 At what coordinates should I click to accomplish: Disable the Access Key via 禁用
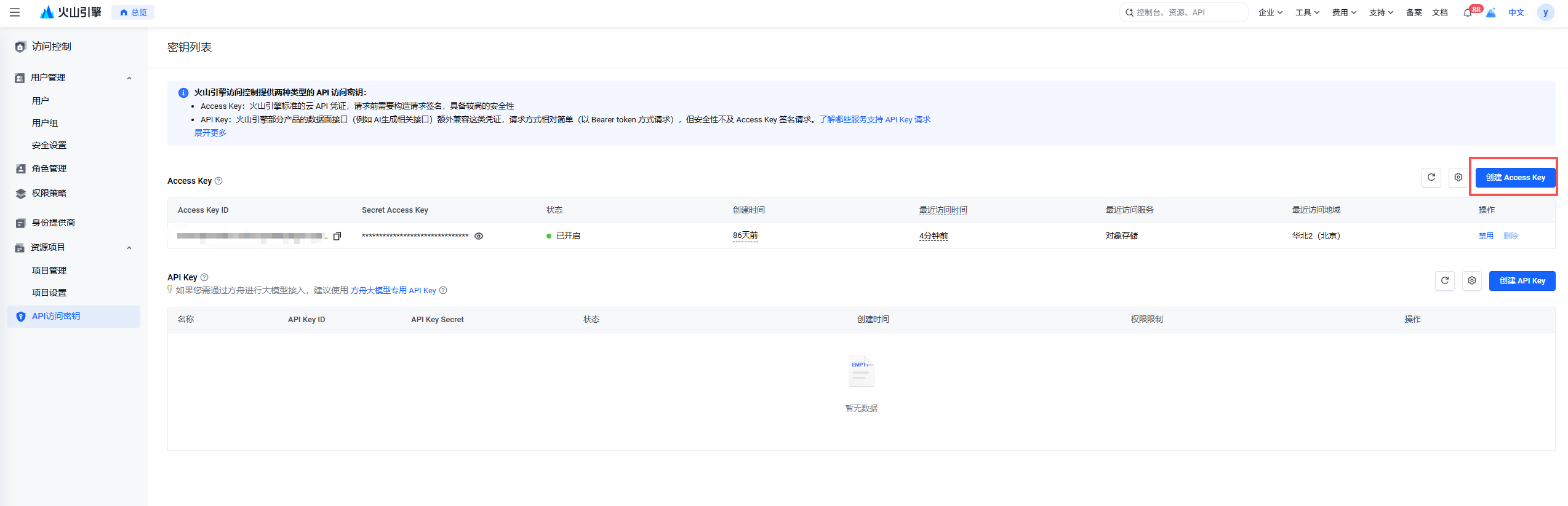1486,236
